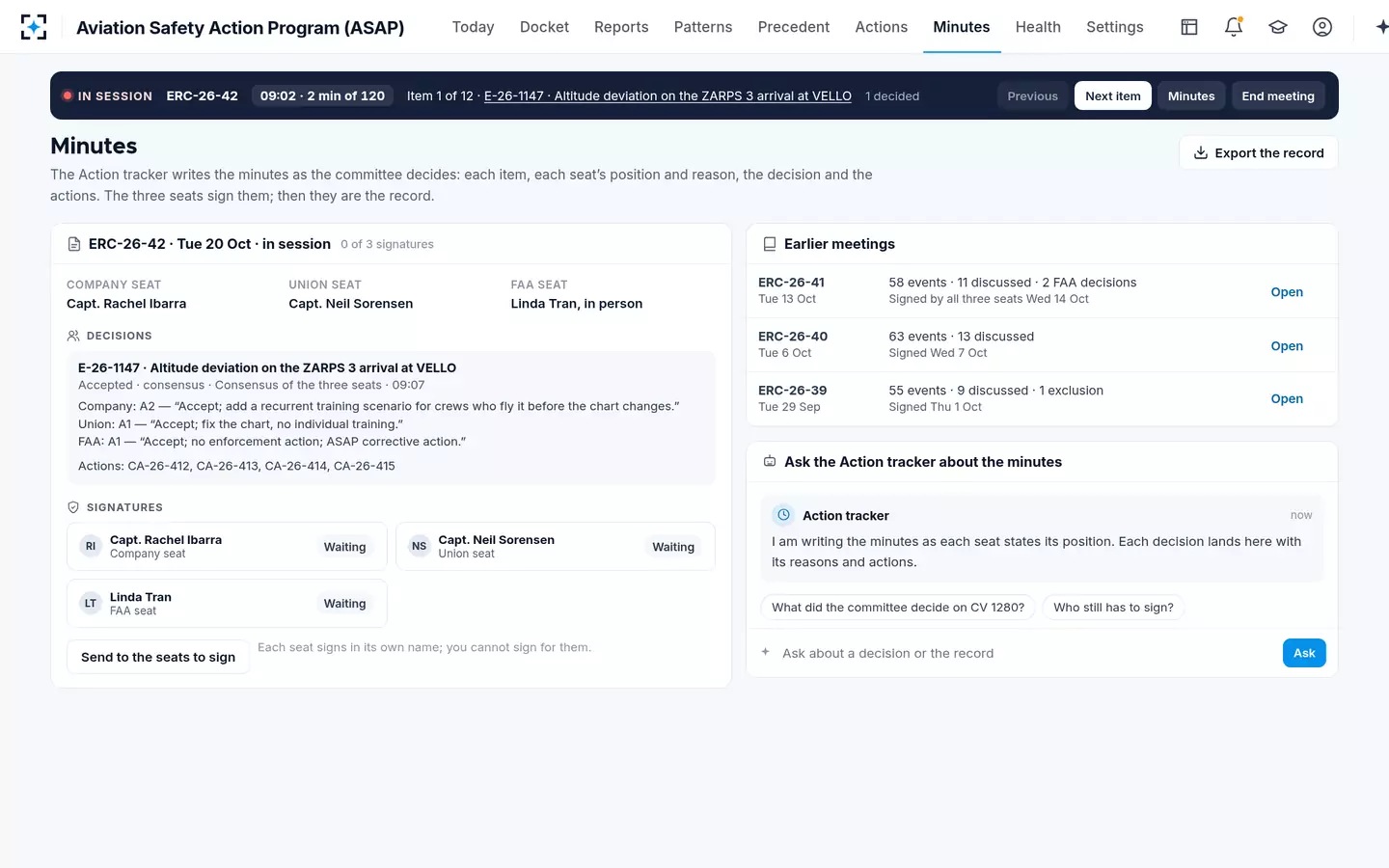
Task: Click the people icon beside Decisions
Action: click(x=73, y=336)
